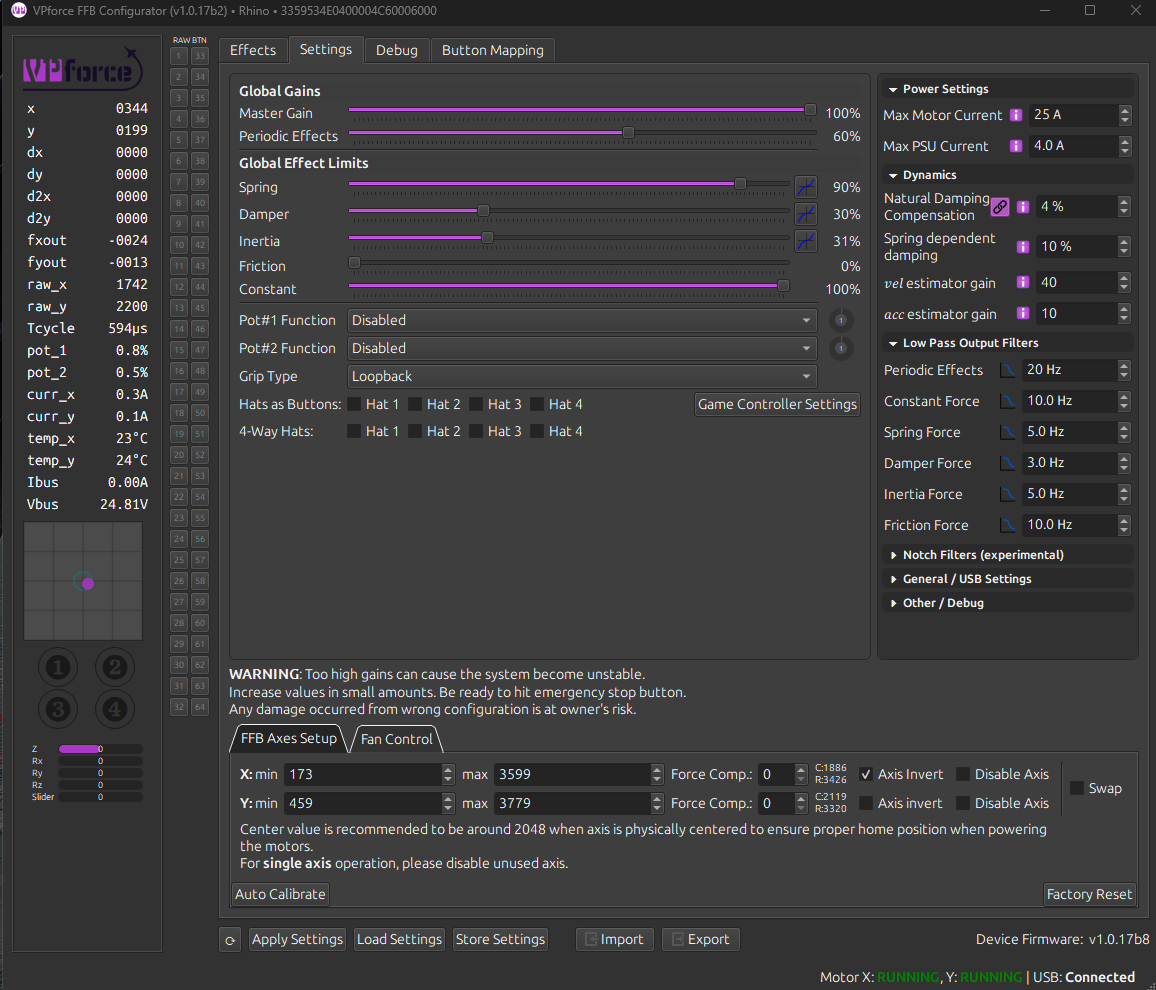Click the Spring curve editor icon
This screenshot has width=1156, height=990.
805,187
